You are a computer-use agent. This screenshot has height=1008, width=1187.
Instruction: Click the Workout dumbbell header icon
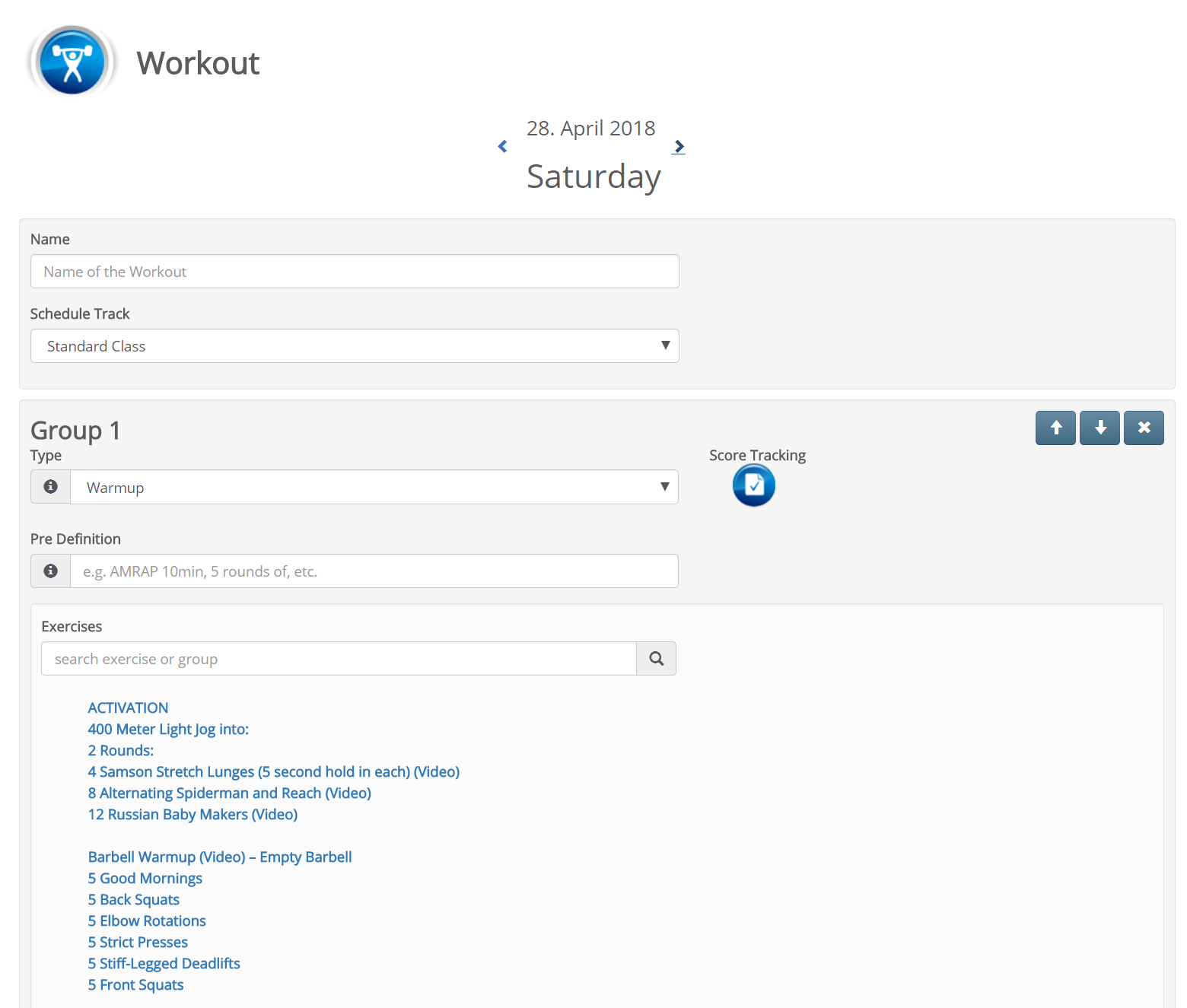[71, 61]
